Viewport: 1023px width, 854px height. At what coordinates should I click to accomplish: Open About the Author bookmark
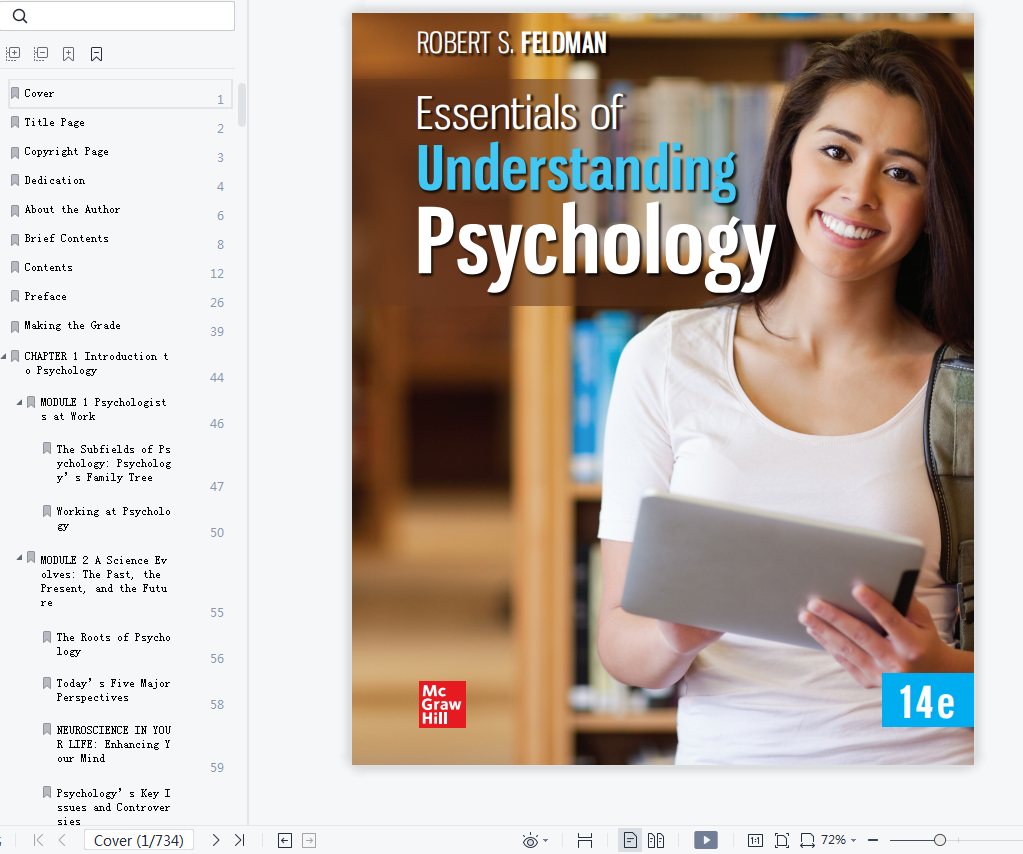click(72, 209)
